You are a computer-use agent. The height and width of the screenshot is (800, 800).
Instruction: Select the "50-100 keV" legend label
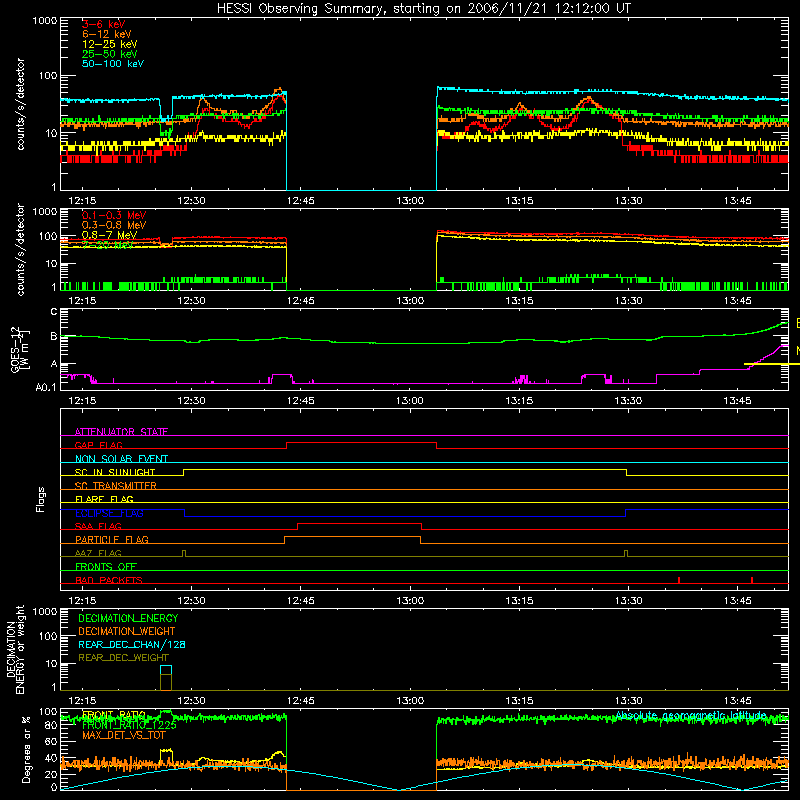pos(112,64)
